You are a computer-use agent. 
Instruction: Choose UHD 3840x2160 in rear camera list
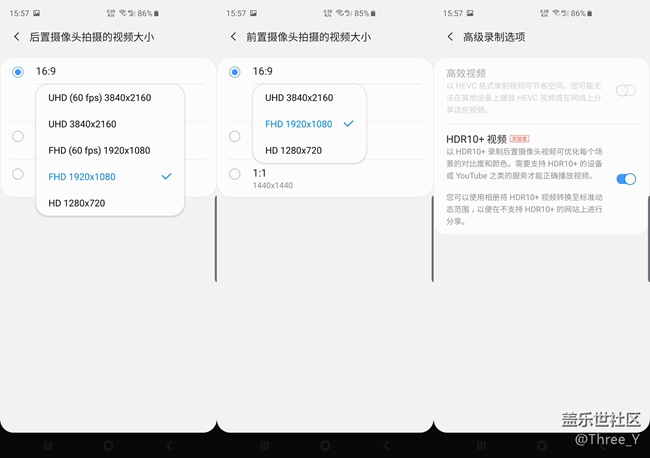[x=110, y=124]
